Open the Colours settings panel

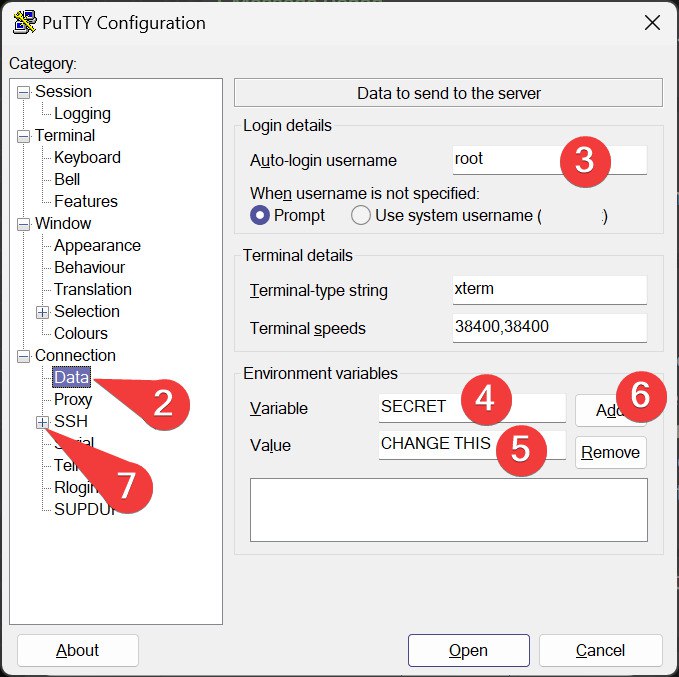pos(81,334)
